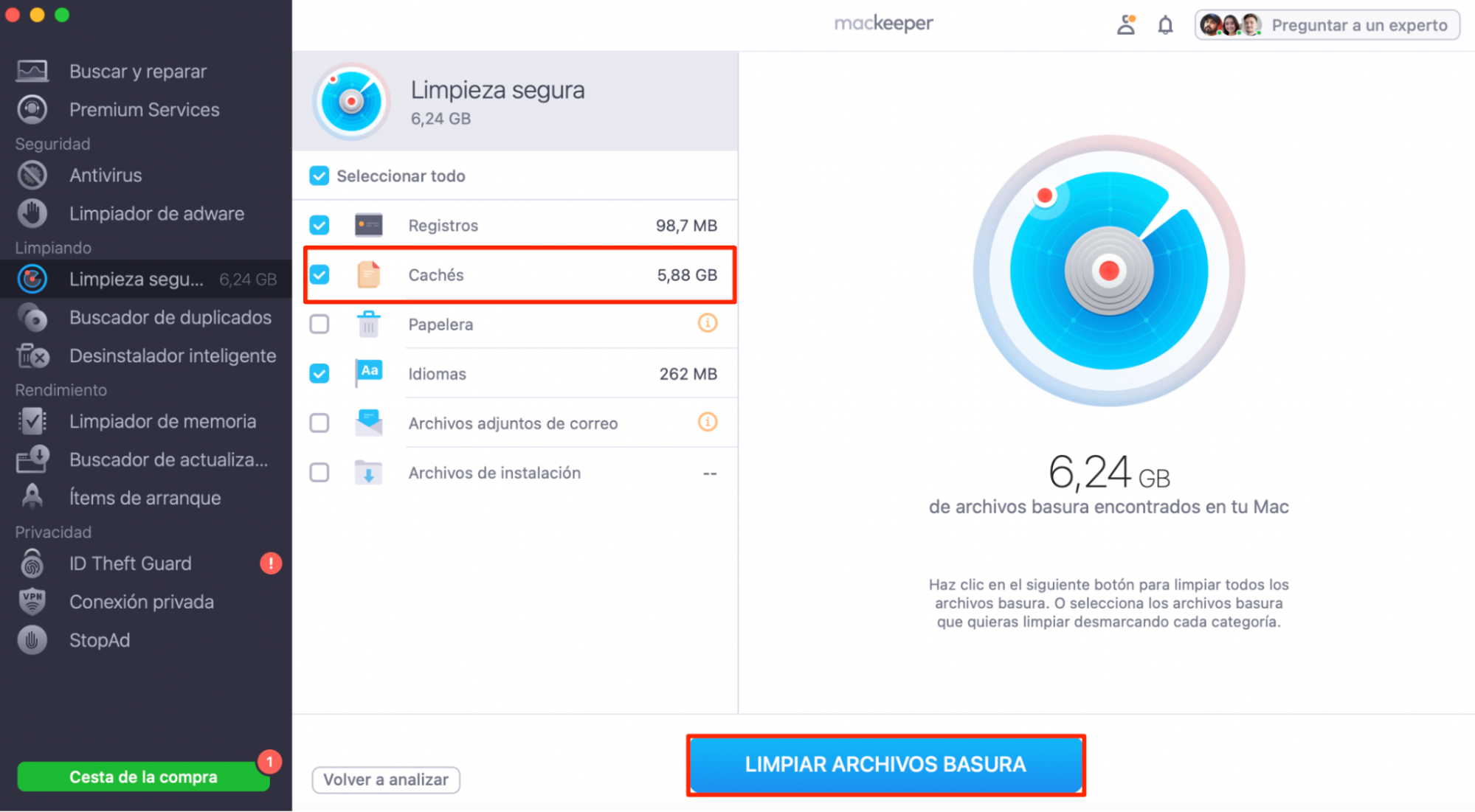Uncheck the Idiomas checkbox
Screen dimensions: 1475x812
coord(319,373)
